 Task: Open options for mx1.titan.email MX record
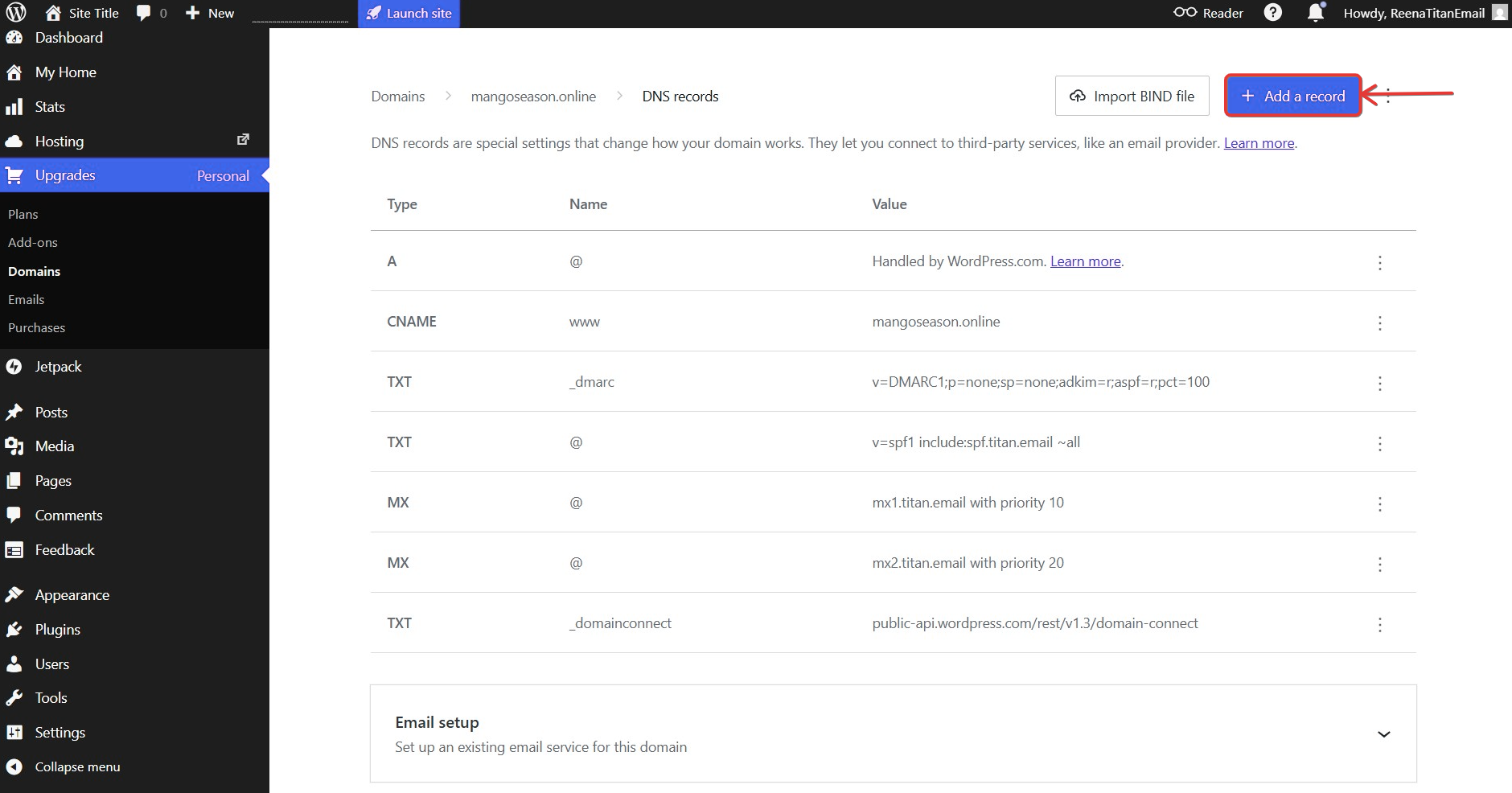(x=1380, y=503)
